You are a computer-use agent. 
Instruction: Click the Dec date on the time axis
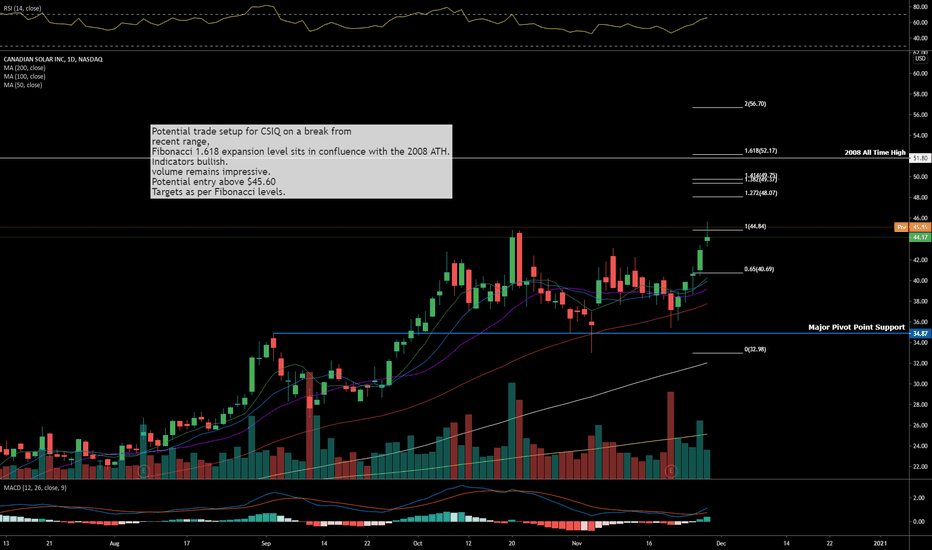click(x=721, y=543)
